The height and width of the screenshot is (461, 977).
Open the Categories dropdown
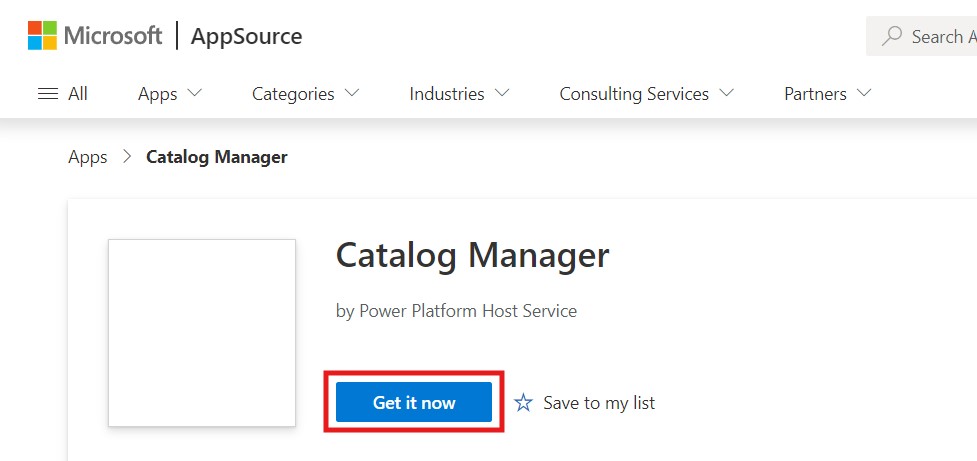(x=305, y=94)
